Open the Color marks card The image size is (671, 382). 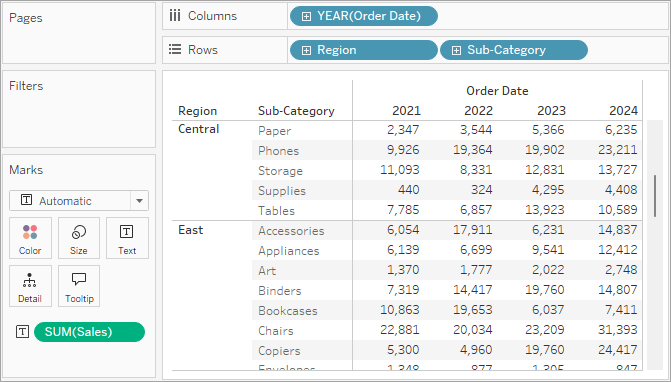tap(30, 238)
